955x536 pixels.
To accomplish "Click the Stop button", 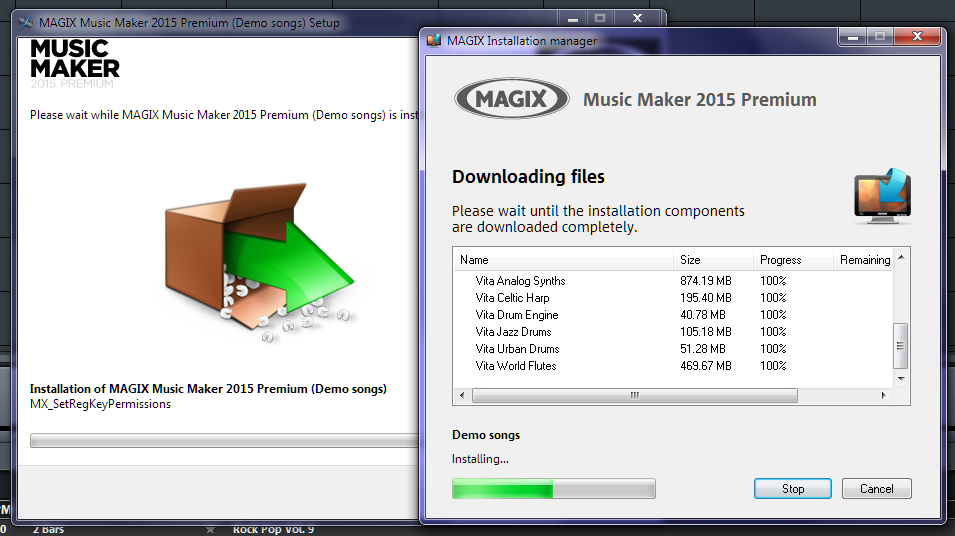I will [792, 488].
